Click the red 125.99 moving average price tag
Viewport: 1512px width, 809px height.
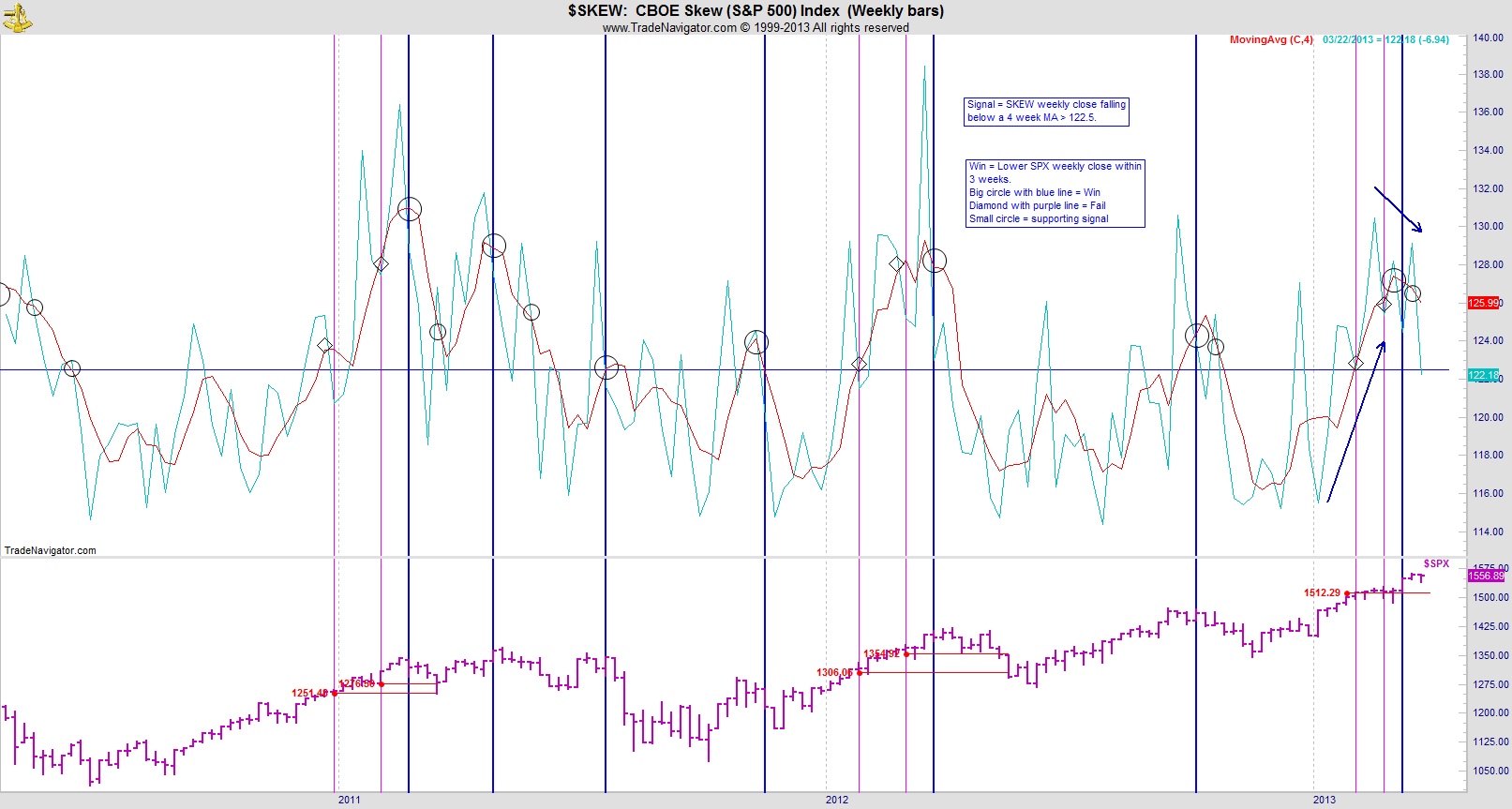click(x=1484, y=303)
